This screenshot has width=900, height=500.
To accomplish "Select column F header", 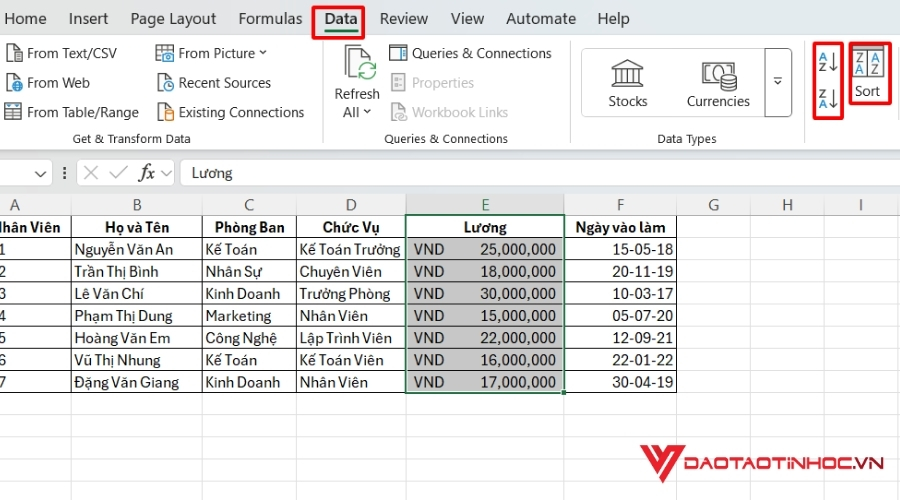I will [620, 205].
